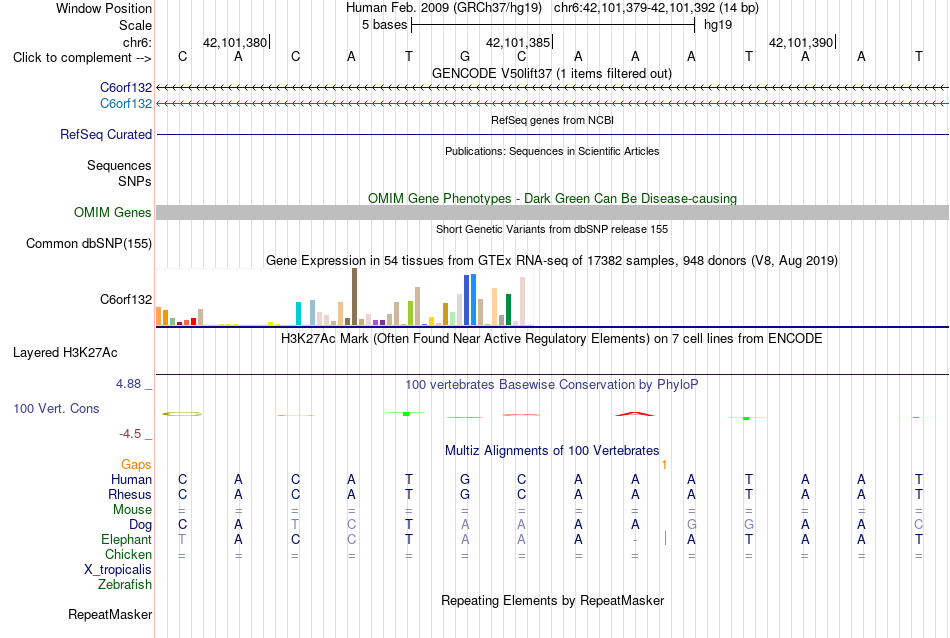Image resolution: width=950 pixels, height=638 pixels.
Task: Click the 'RefSeq genes from NCBI' title
Action: [x=552, y=120]
